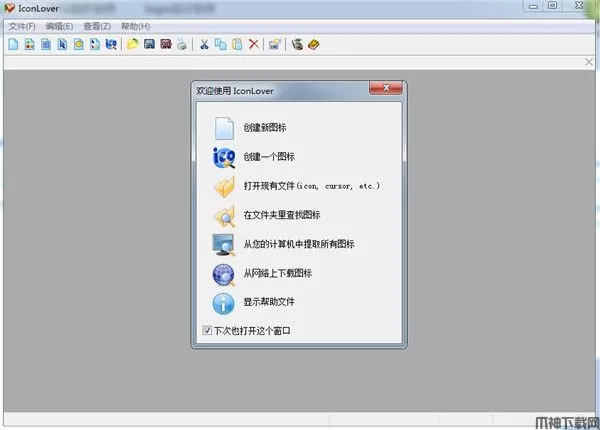The height and width of the screenshot is (430, 600).
Task: Select 打开现有文件 (icon, cursor, etc.) option
Action: [311, 186]
